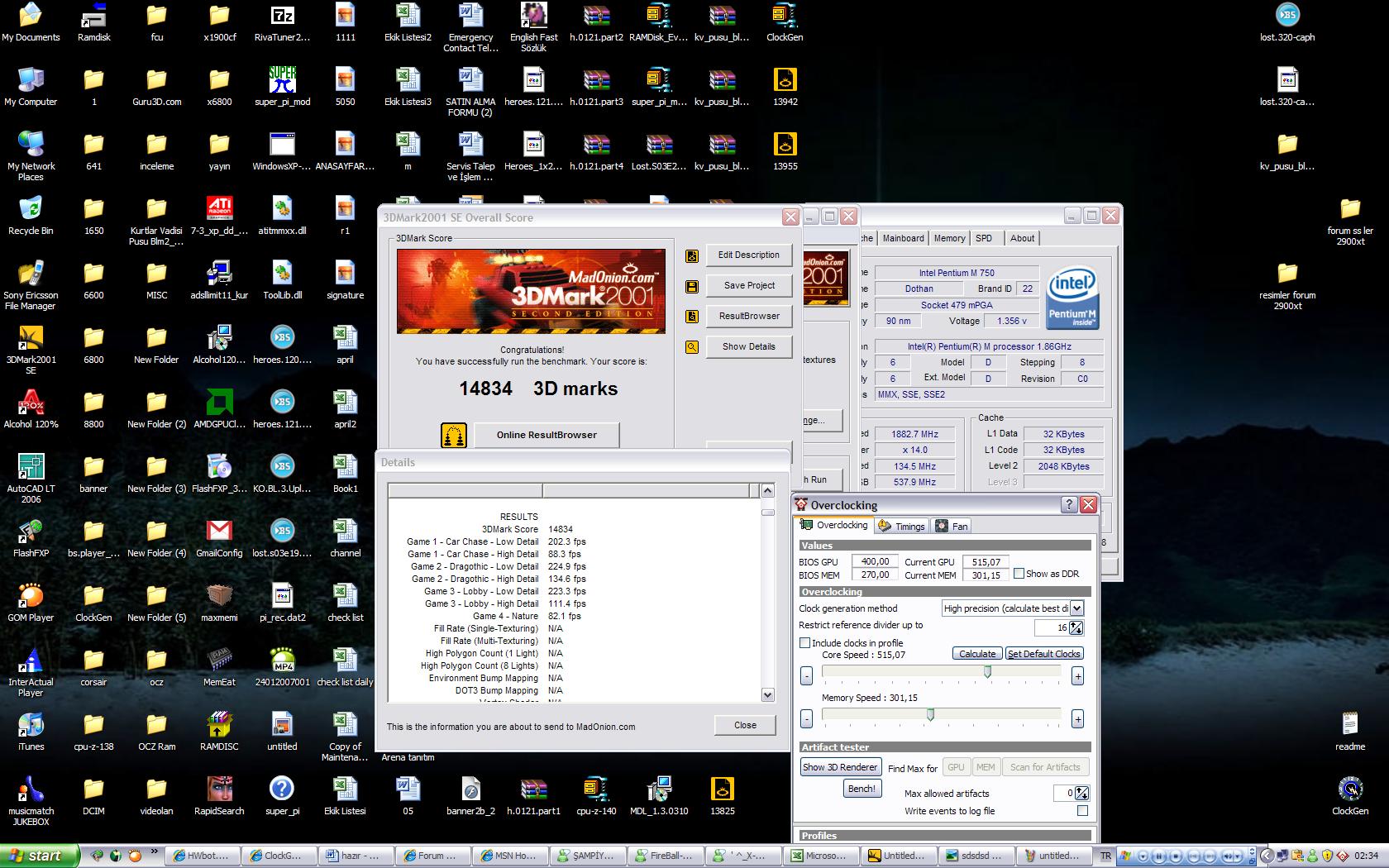This screenshot has width=1389, height=868.
Task: Click Set Default Clocks
Action: click(x=1044, y=653)
